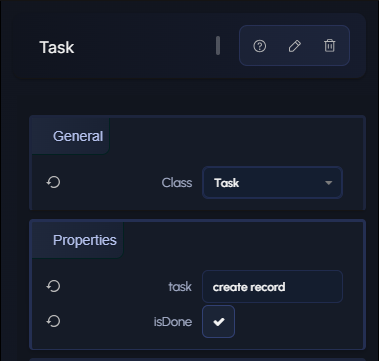Uncheck the isDone checkbox
The width and height of the screenshot is (379, 361).
pos(218,321)
